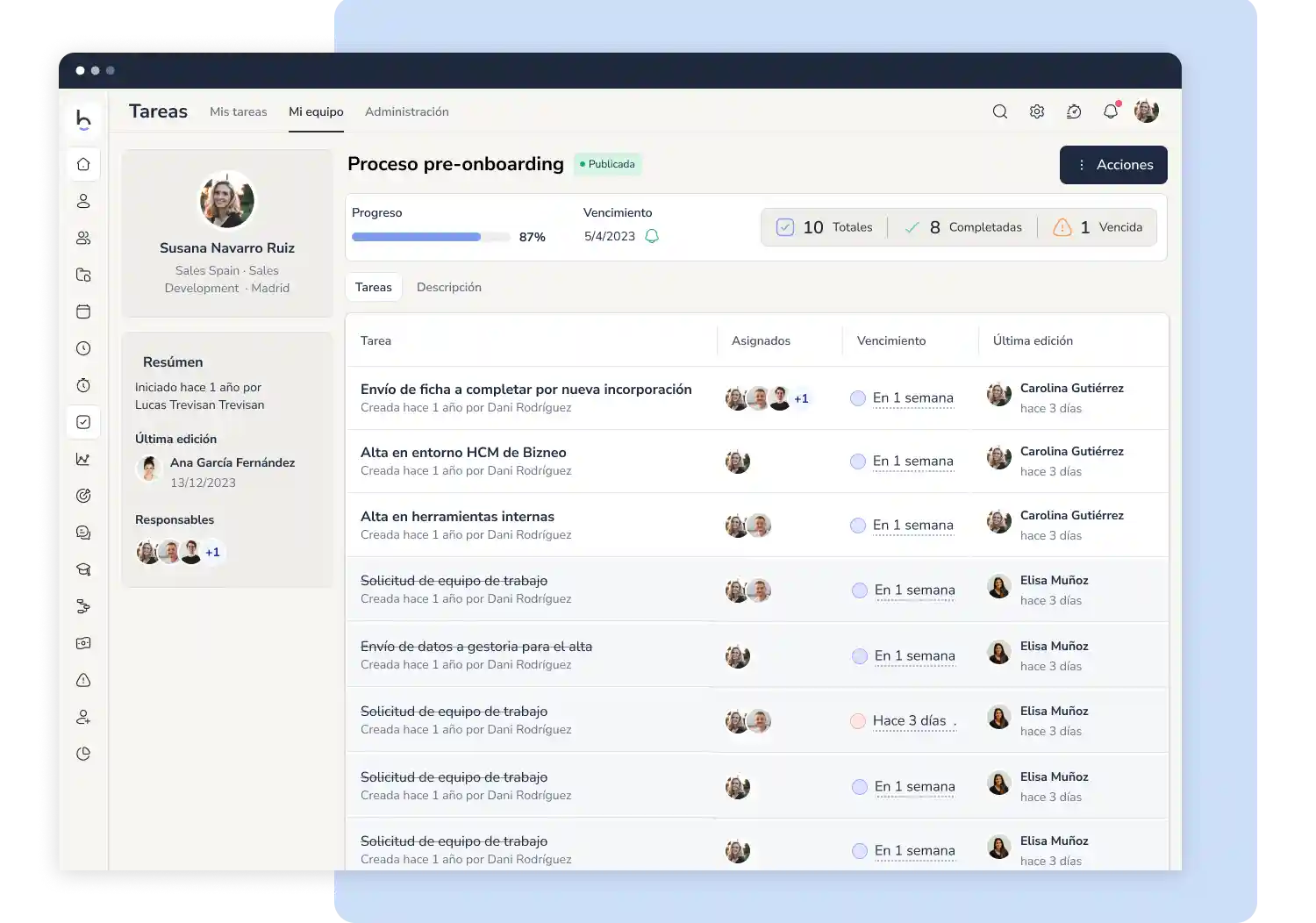The height and width of the screenshot is (923, 1316).
Task: Filter by 8 Completadas
Action: (962, 227)
